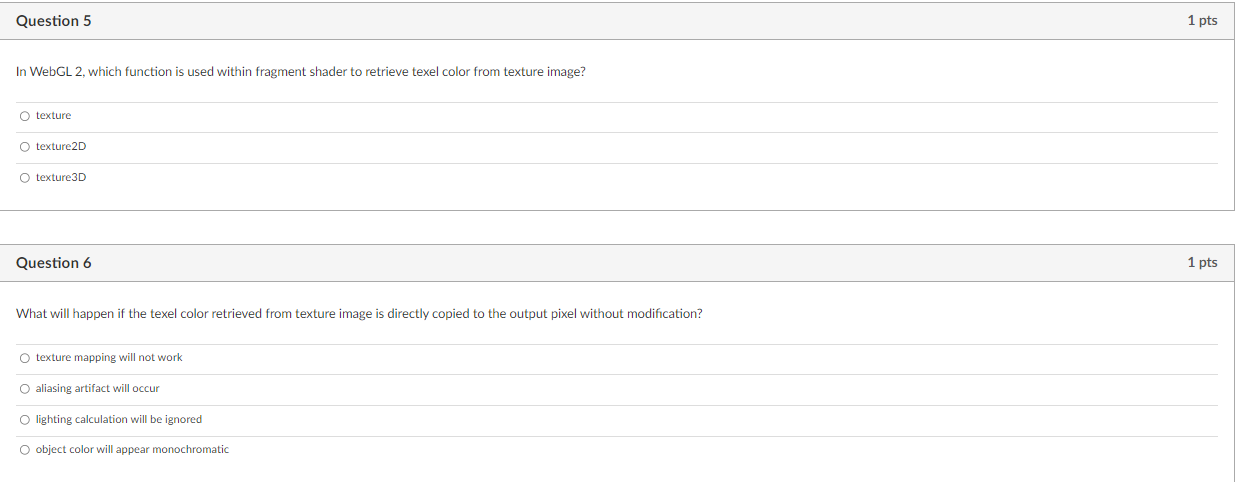Screen dimensions: 1235x482
Task: Click the 'texture mapping will not work' text
Action: pos(109,358)
